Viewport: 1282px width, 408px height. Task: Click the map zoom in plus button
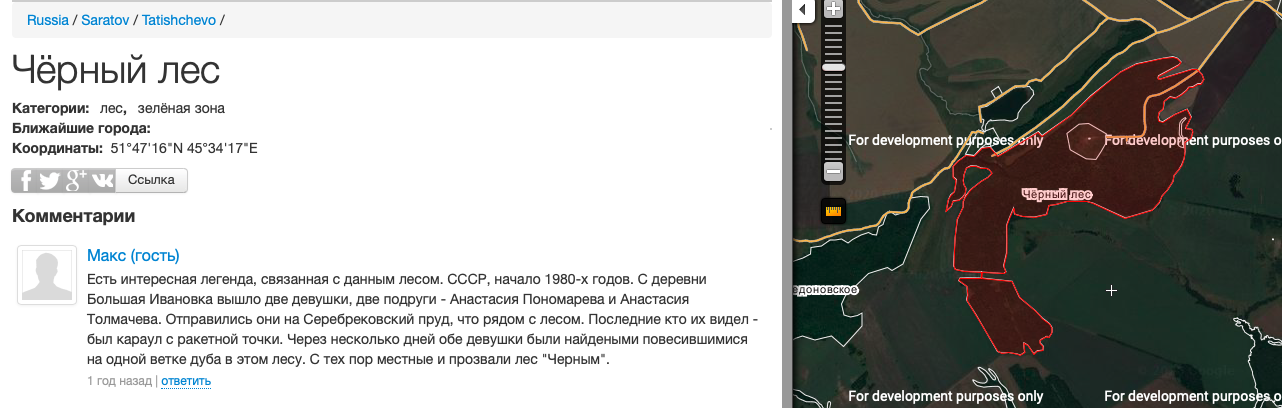[x=834, y=9]
